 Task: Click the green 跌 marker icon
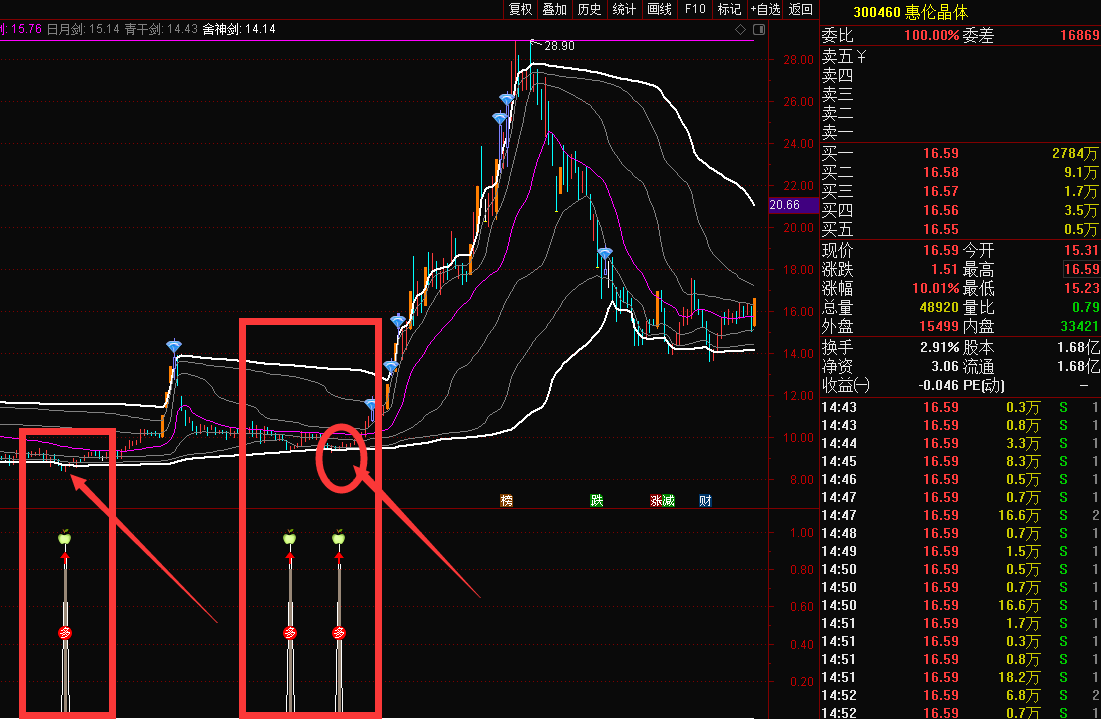[x=597, y=500]
